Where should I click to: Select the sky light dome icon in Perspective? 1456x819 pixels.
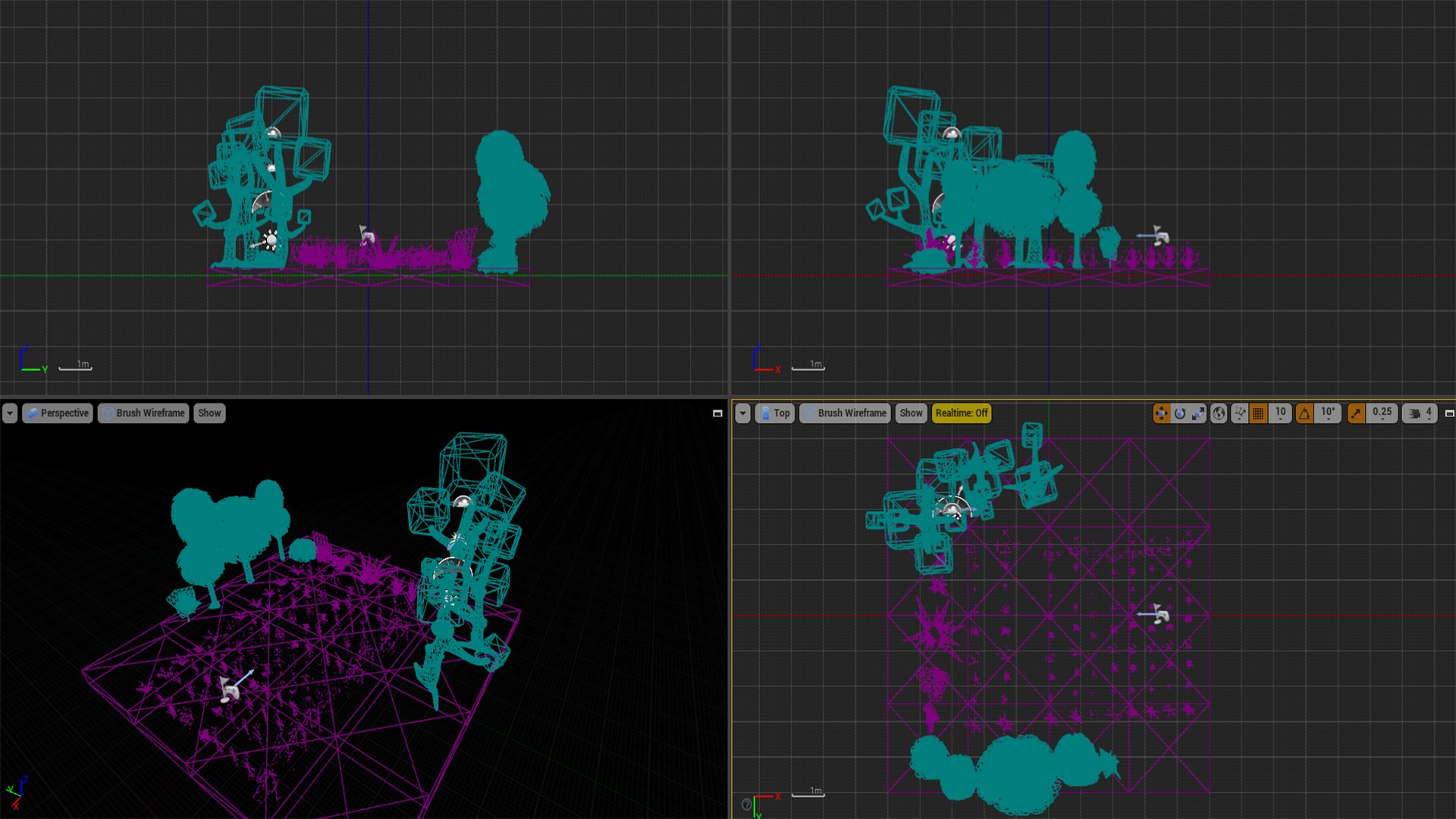[462, 502]
